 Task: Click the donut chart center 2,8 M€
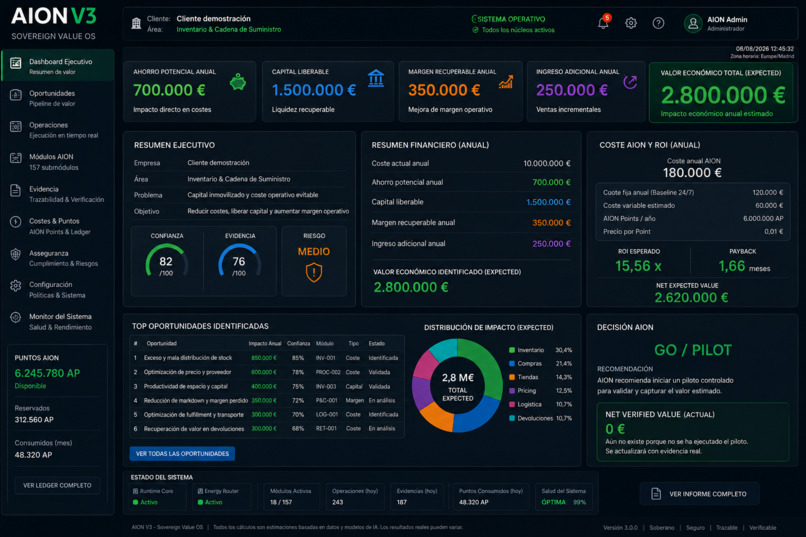coord(457,378)
